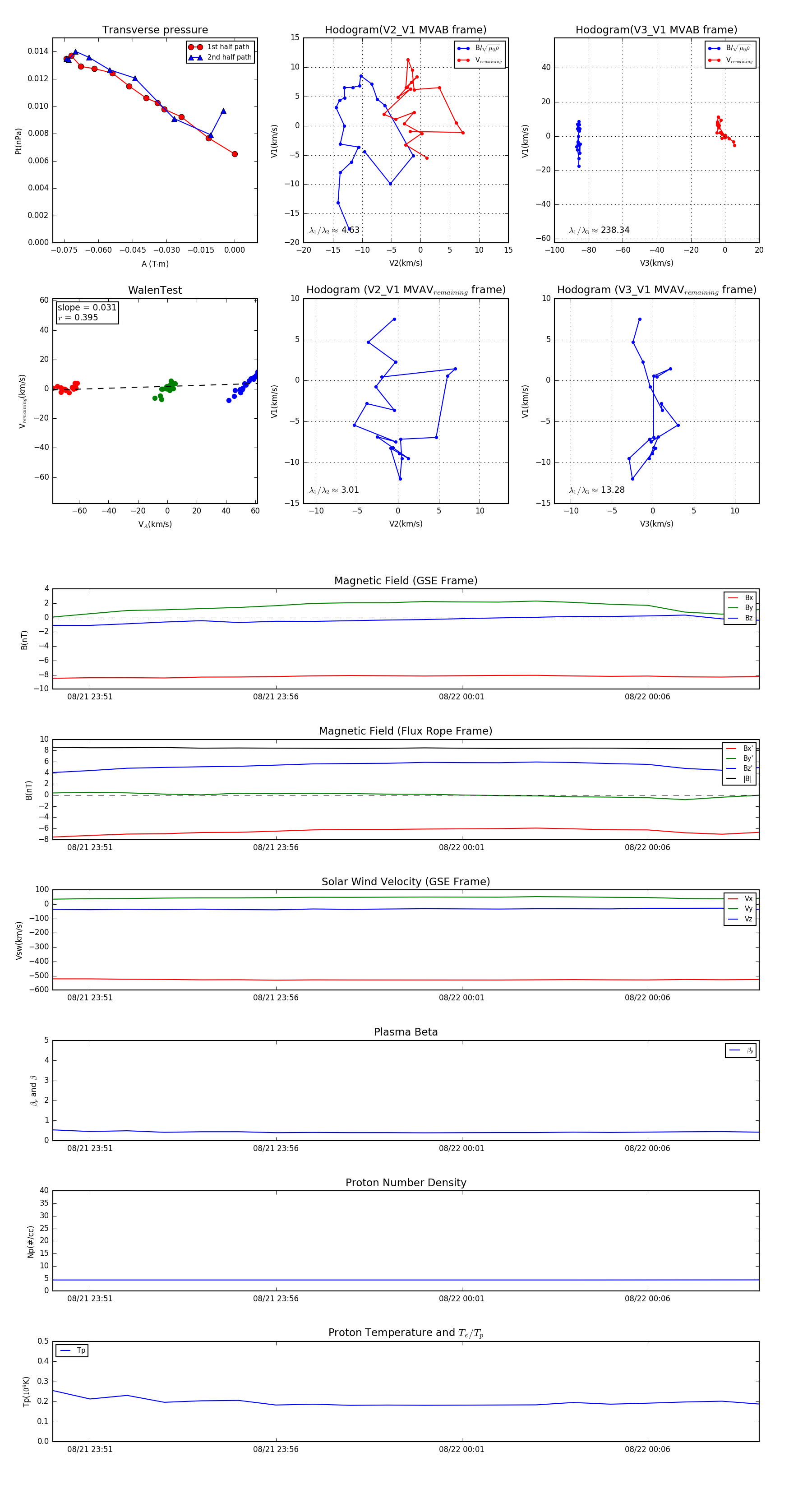
Task: Select the Vy legend entry
Action: coord(740,909)
